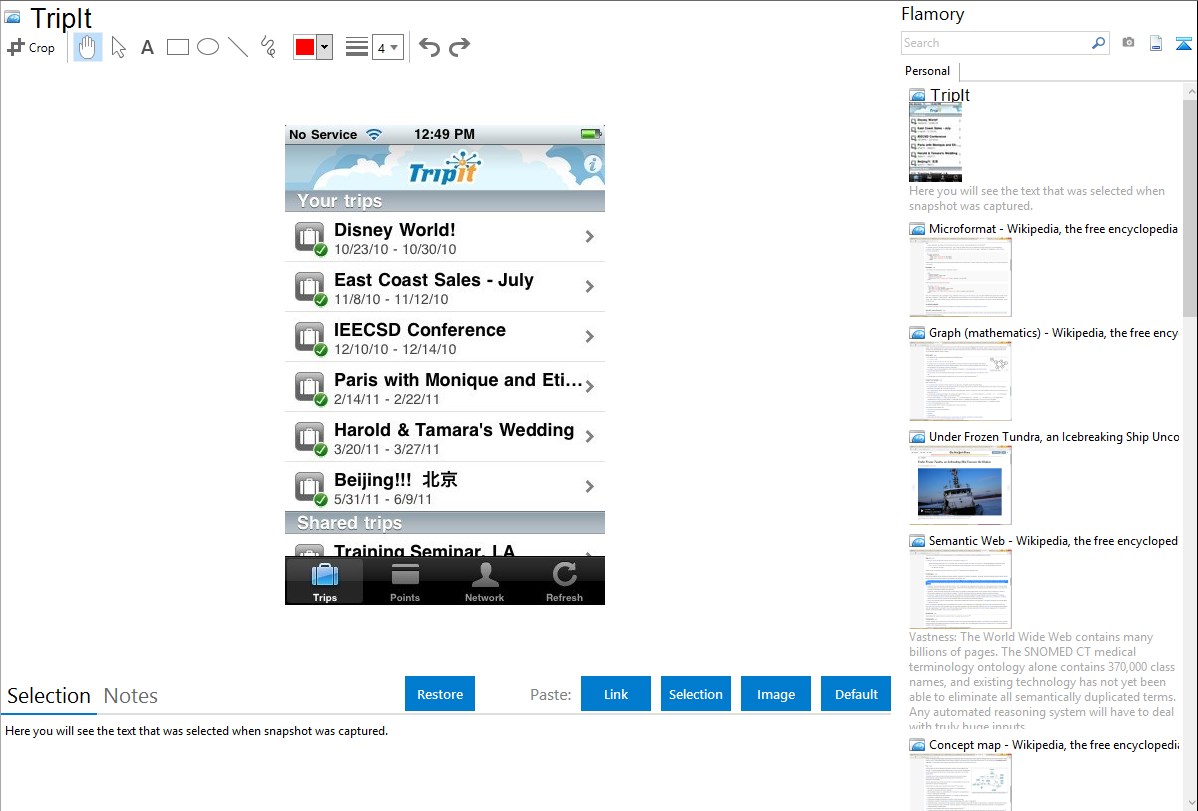
Task: Click the Concept map snapshot title
Action: pyautogui.click(x=1053, y=744)
